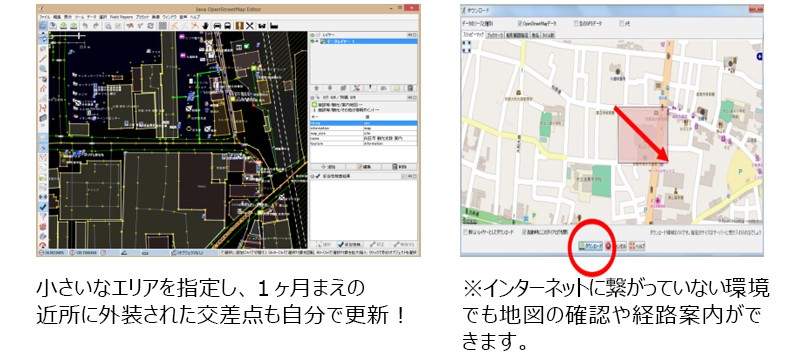Click the Help button in download dialog
800x360 pixels.
637,246
